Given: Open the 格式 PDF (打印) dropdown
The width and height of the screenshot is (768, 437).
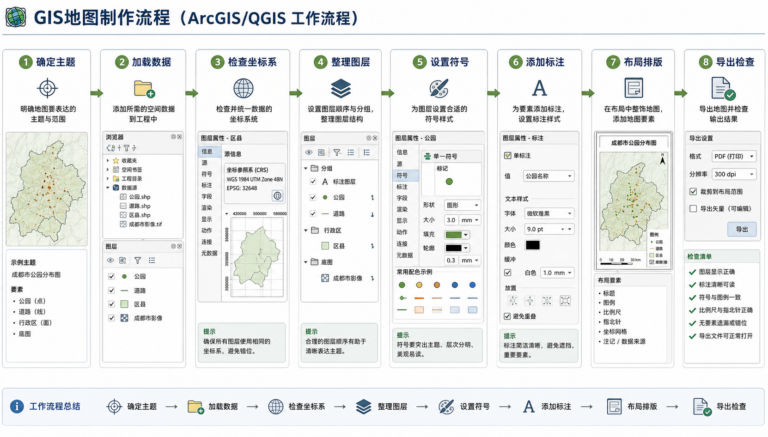Looking at the screenshot, I should [733, 156].
